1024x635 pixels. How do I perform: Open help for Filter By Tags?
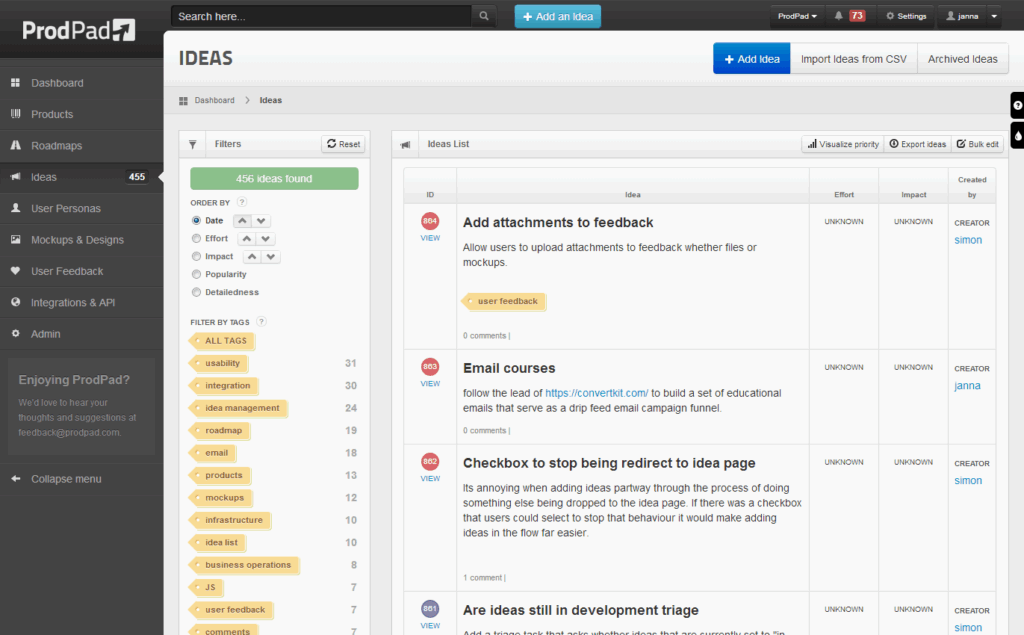pos(261,322)
